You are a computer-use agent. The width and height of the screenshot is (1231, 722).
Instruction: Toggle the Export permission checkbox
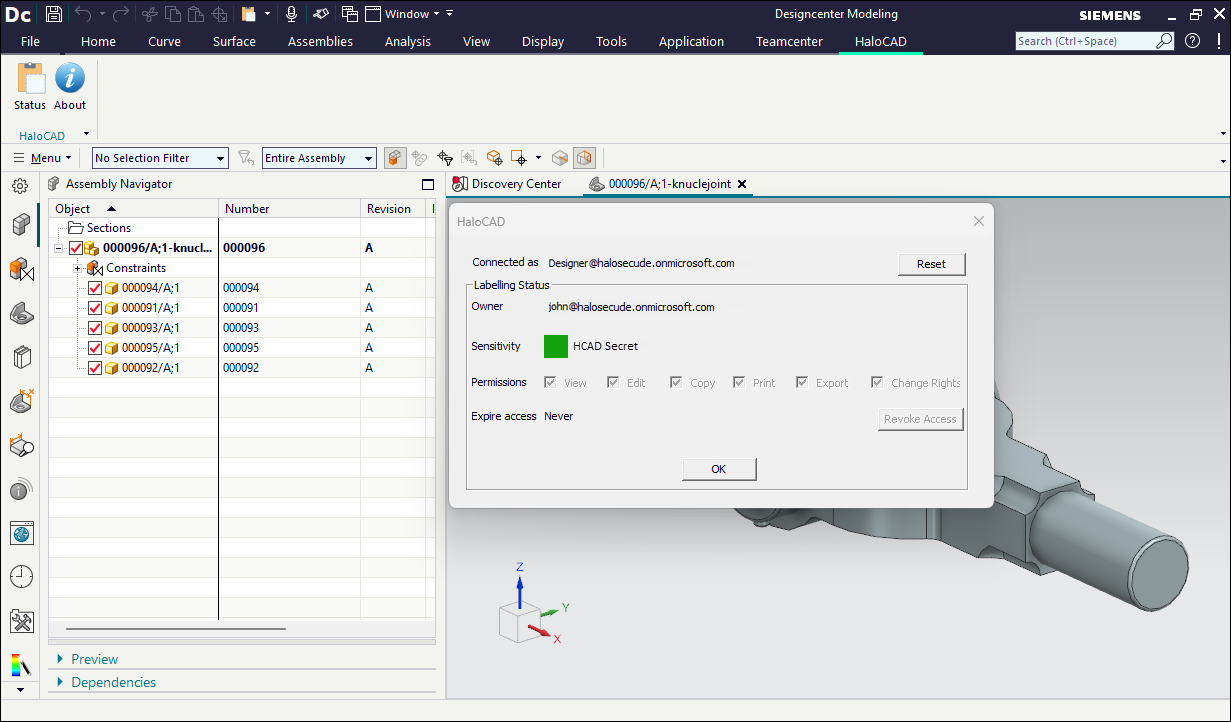click(x=802, y=382)
